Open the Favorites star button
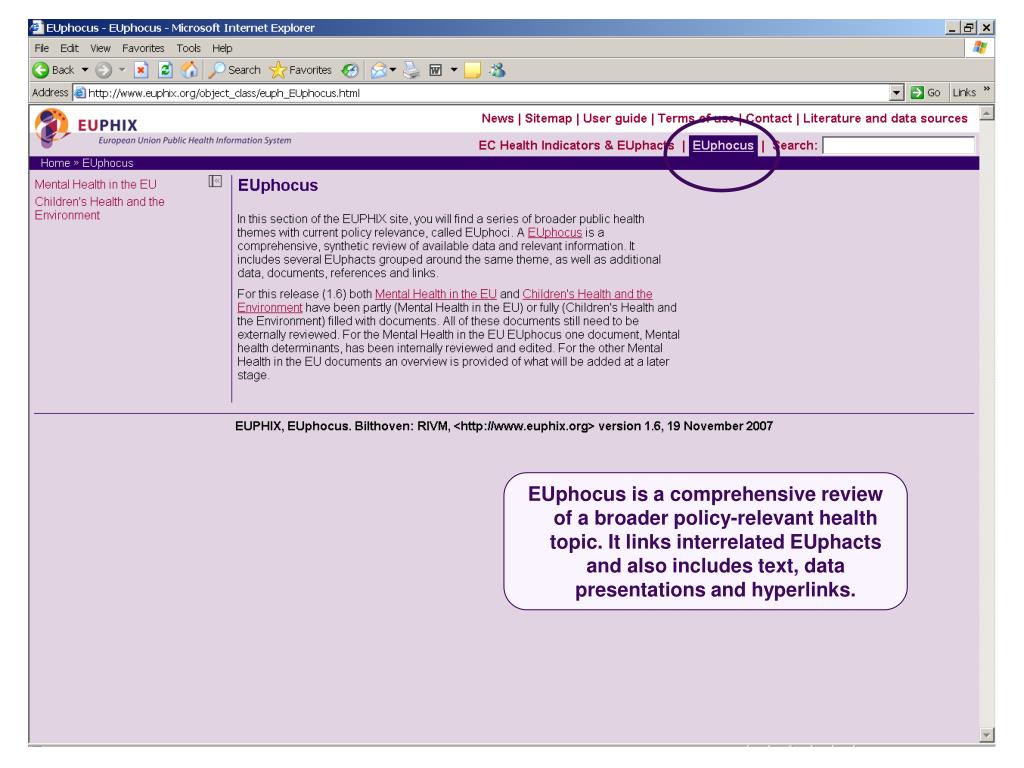The width and height of the screenshot is (1024, 768). [x=301, y=70]
